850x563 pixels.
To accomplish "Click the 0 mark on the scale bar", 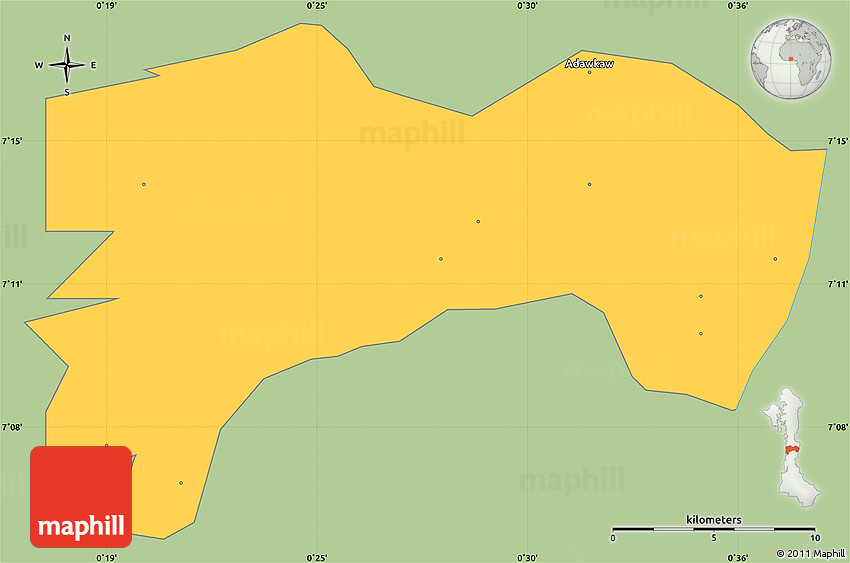I will click(x=613, y=538).
